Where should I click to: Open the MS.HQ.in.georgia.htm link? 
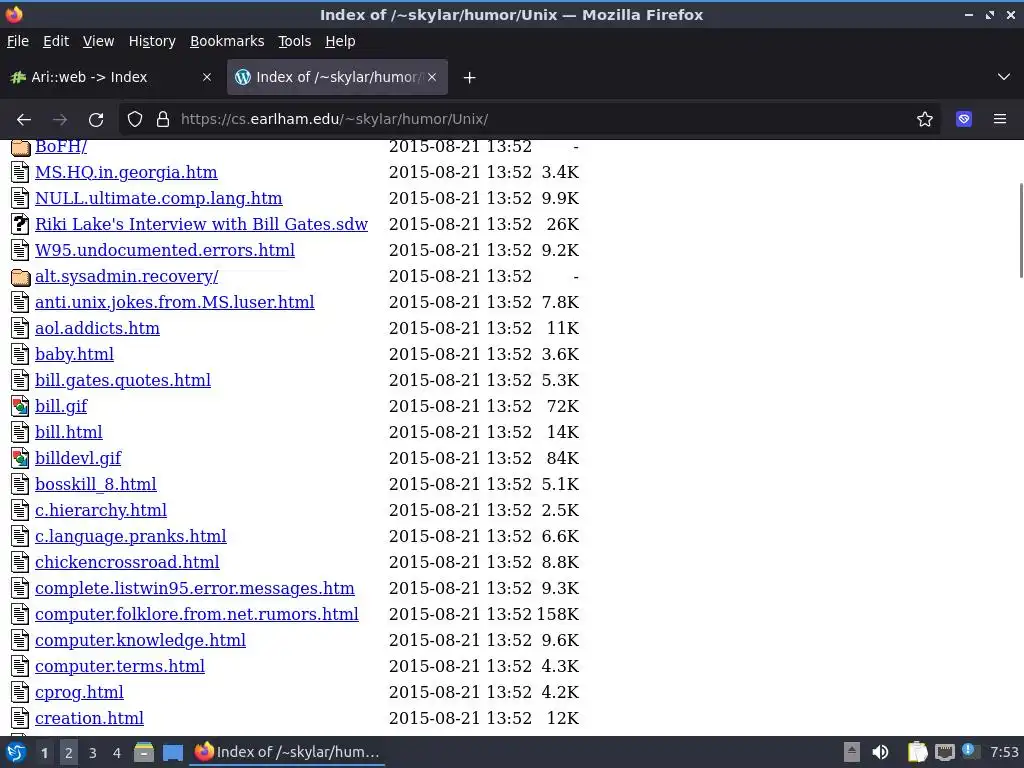pos(126,172)
